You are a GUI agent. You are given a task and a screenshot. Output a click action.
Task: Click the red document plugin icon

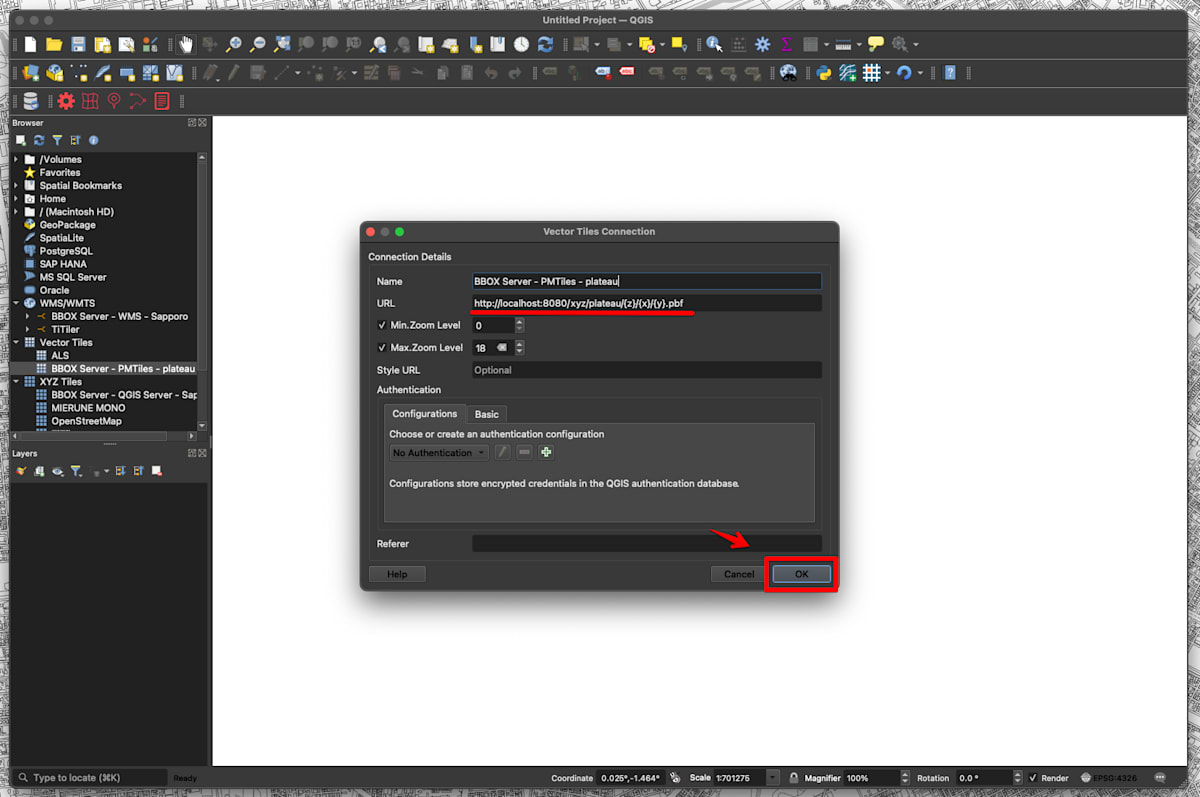(x=162, y=101)
